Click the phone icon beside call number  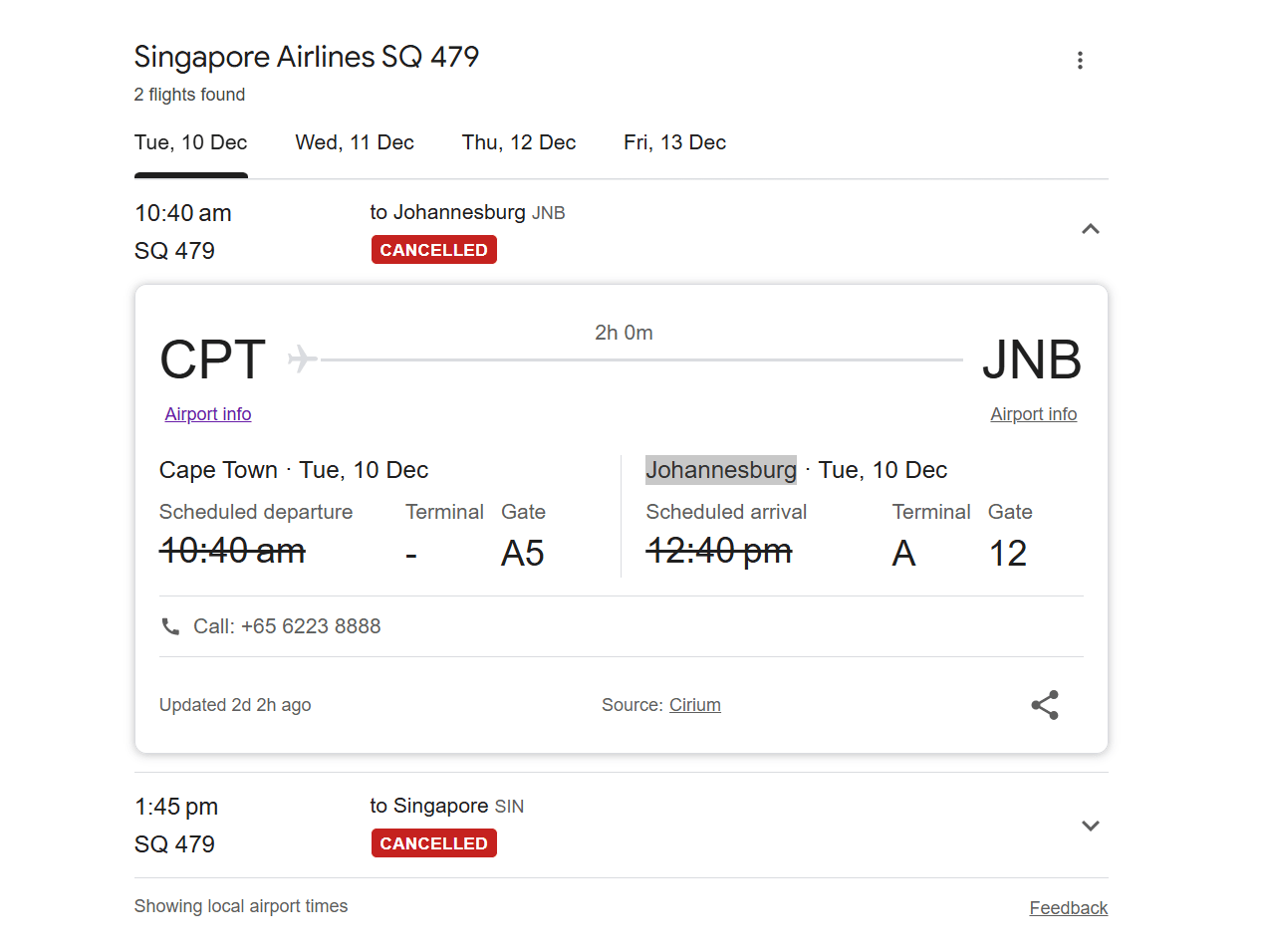coord(170,626)
